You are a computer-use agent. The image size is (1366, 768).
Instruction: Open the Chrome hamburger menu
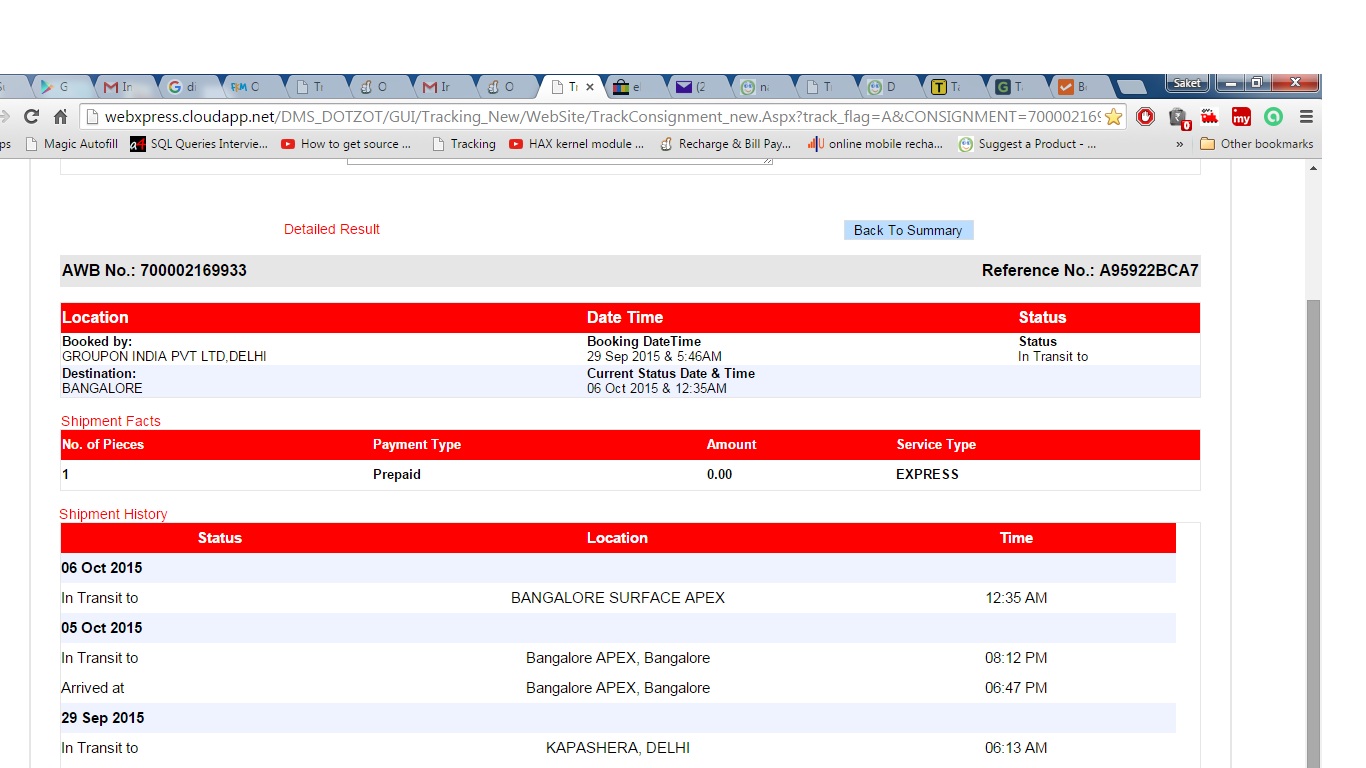[1306, 117]
